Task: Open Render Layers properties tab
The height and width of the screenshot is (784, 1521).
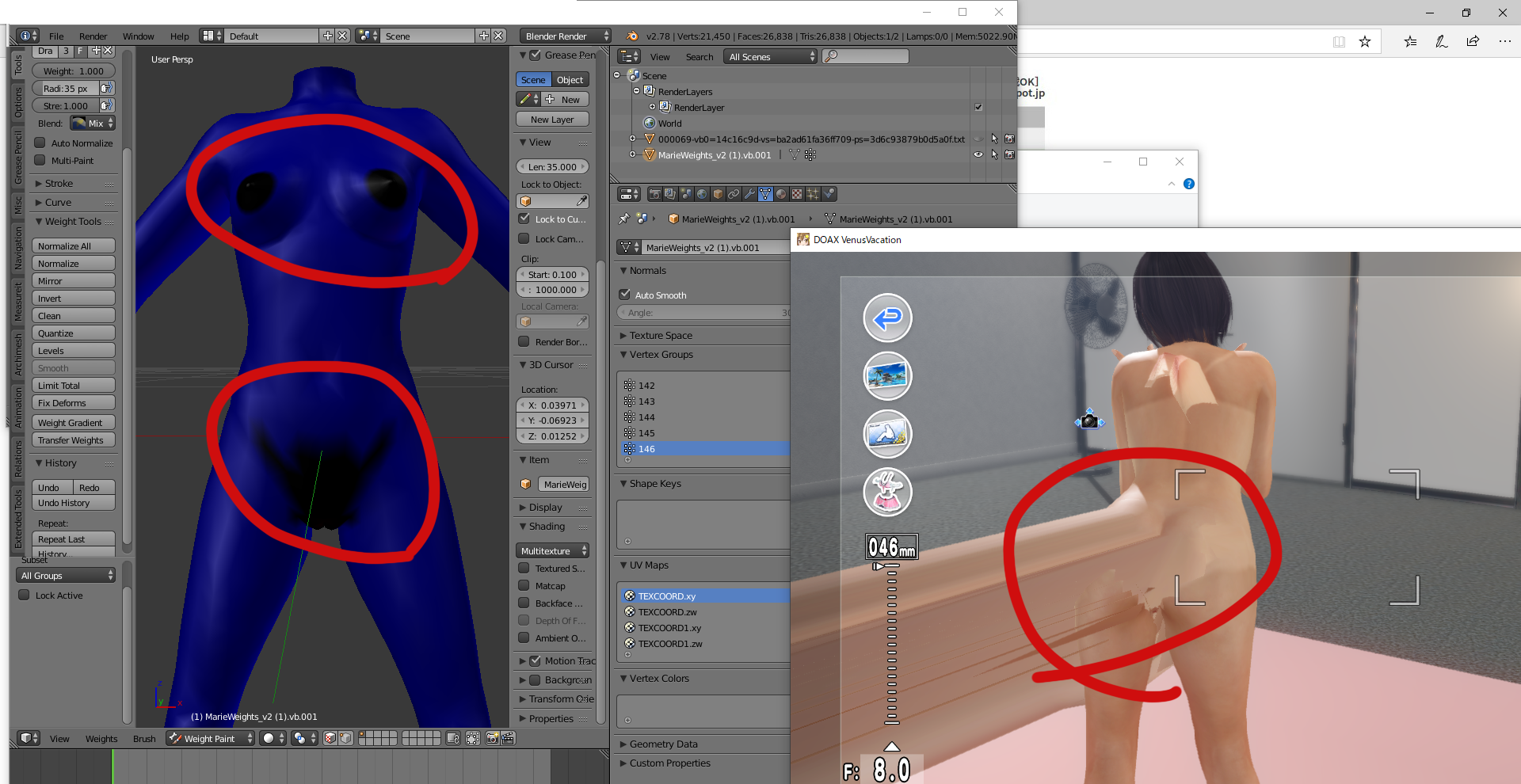Action: (670, 194)
